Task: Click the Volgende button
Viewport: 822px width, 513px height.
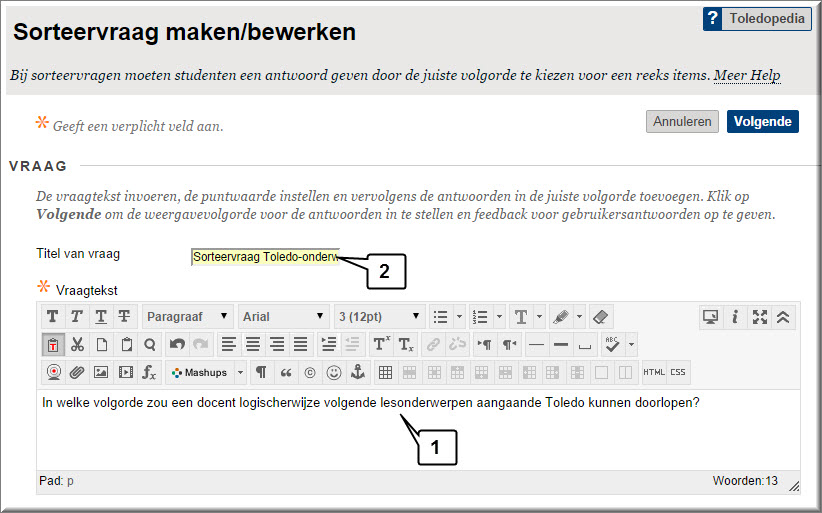Action: coord(763,122)
